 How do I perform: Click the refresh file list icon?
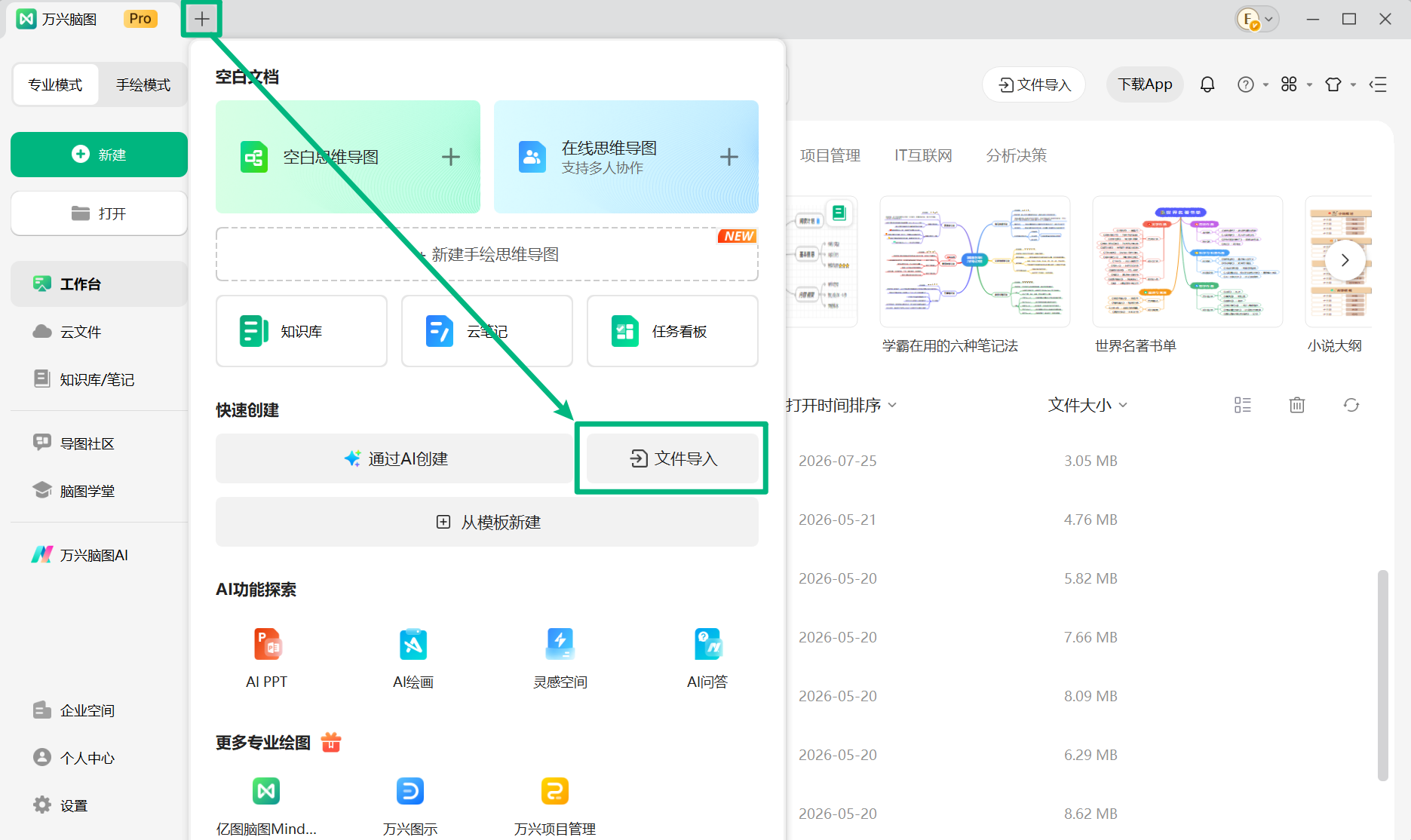[x=1351, y=405]
